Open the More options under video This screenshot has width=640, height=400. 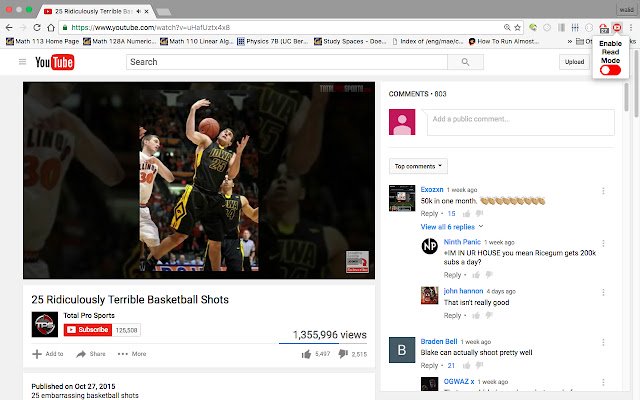coord(131,354)
